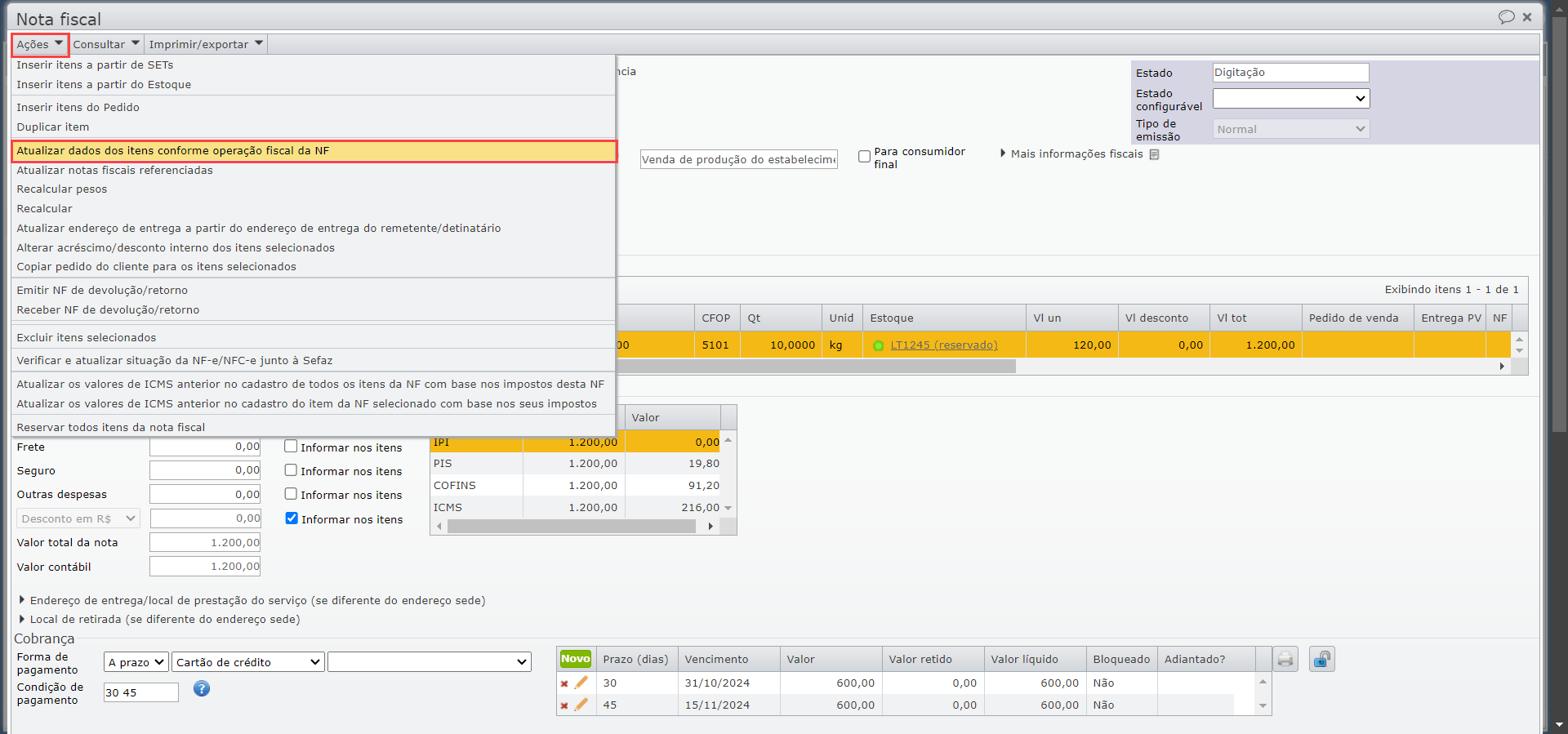Click the Frete value field
Image resolution: width=1568 pixels, height=734 pixels.
click(205, 447)
